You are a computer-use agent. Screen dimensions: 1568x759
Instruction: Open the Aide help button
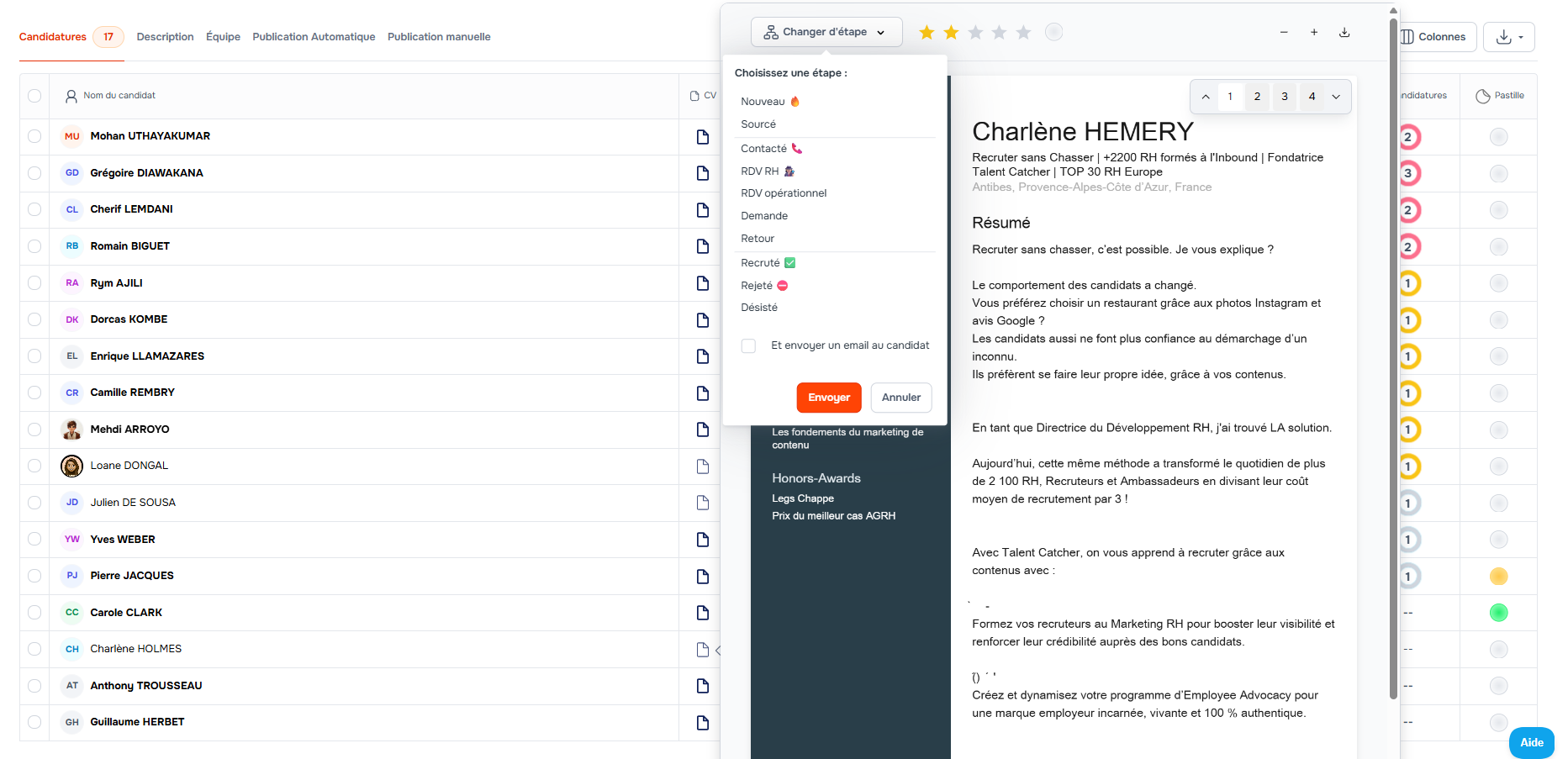1532,743
